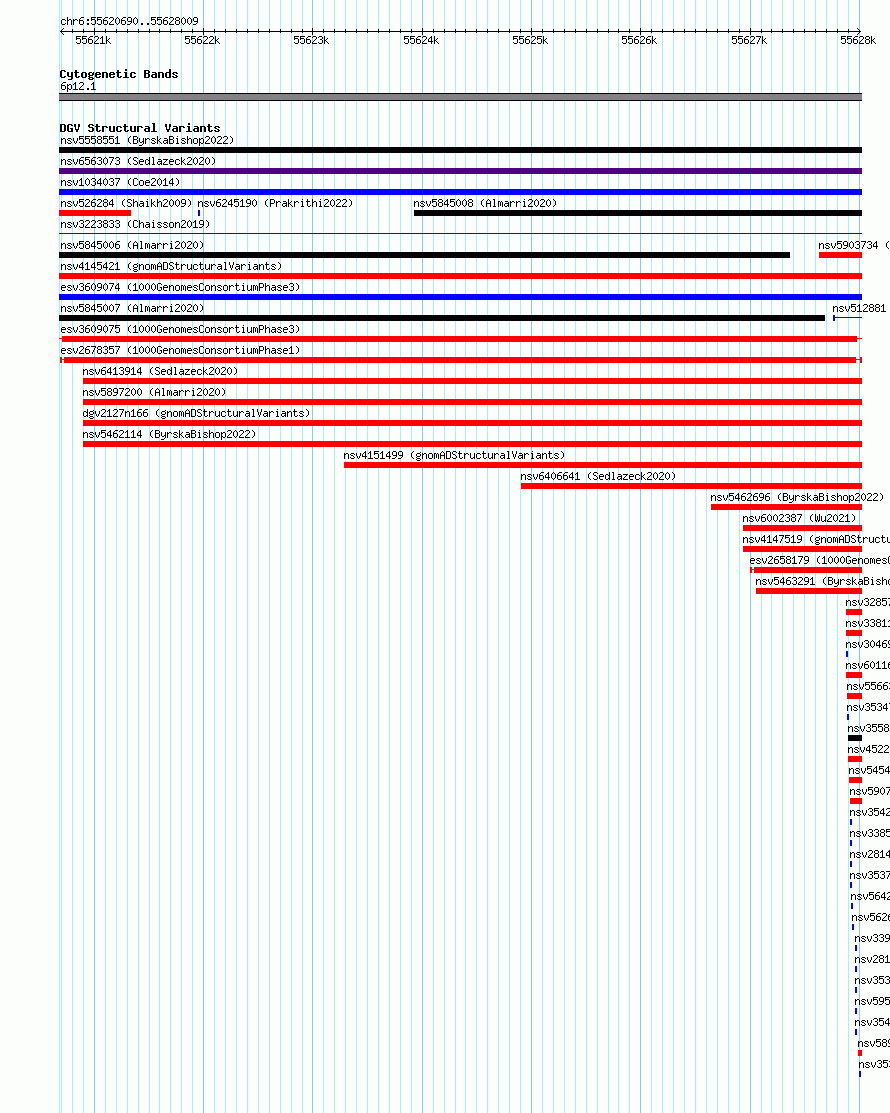Select the nsv5903734 variant label
Screen dimensions: 890x1113
coord(854,245)
